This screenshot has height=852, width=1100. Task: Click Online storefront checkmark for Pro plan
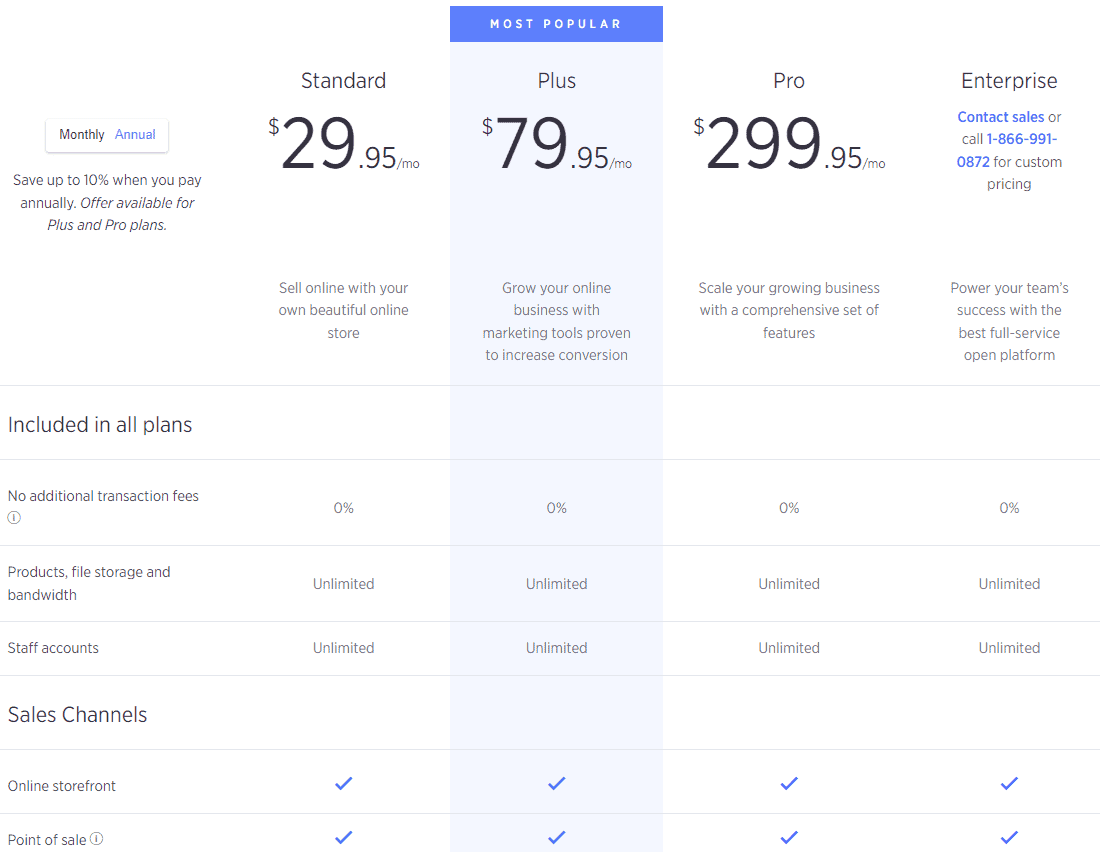pyautogui.click(x=789, y=784)
